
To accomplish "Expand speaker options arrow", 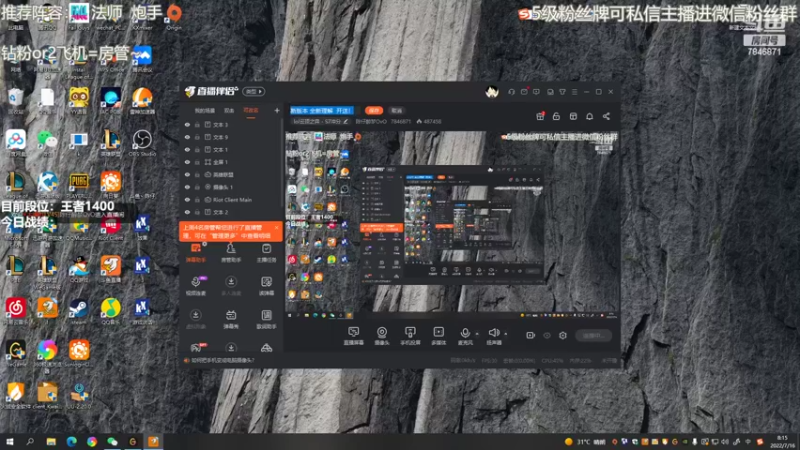I will pyautogui.click(x=506, y=334).
